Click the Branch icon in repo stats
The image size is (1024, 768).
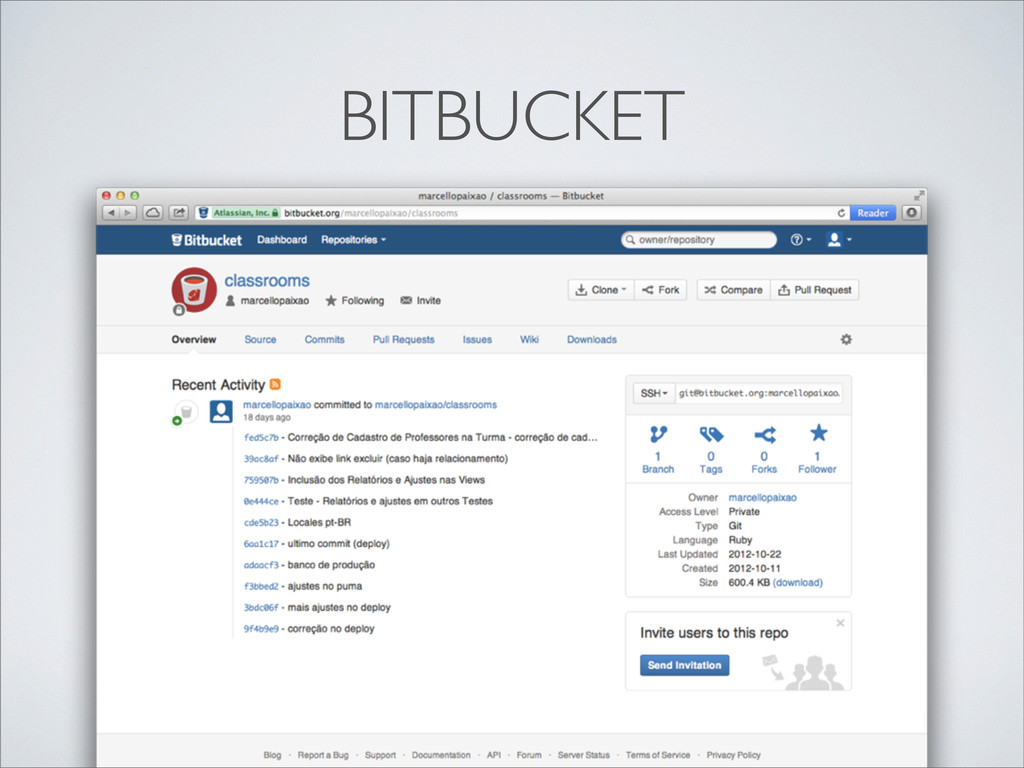[x=658, y=434]
